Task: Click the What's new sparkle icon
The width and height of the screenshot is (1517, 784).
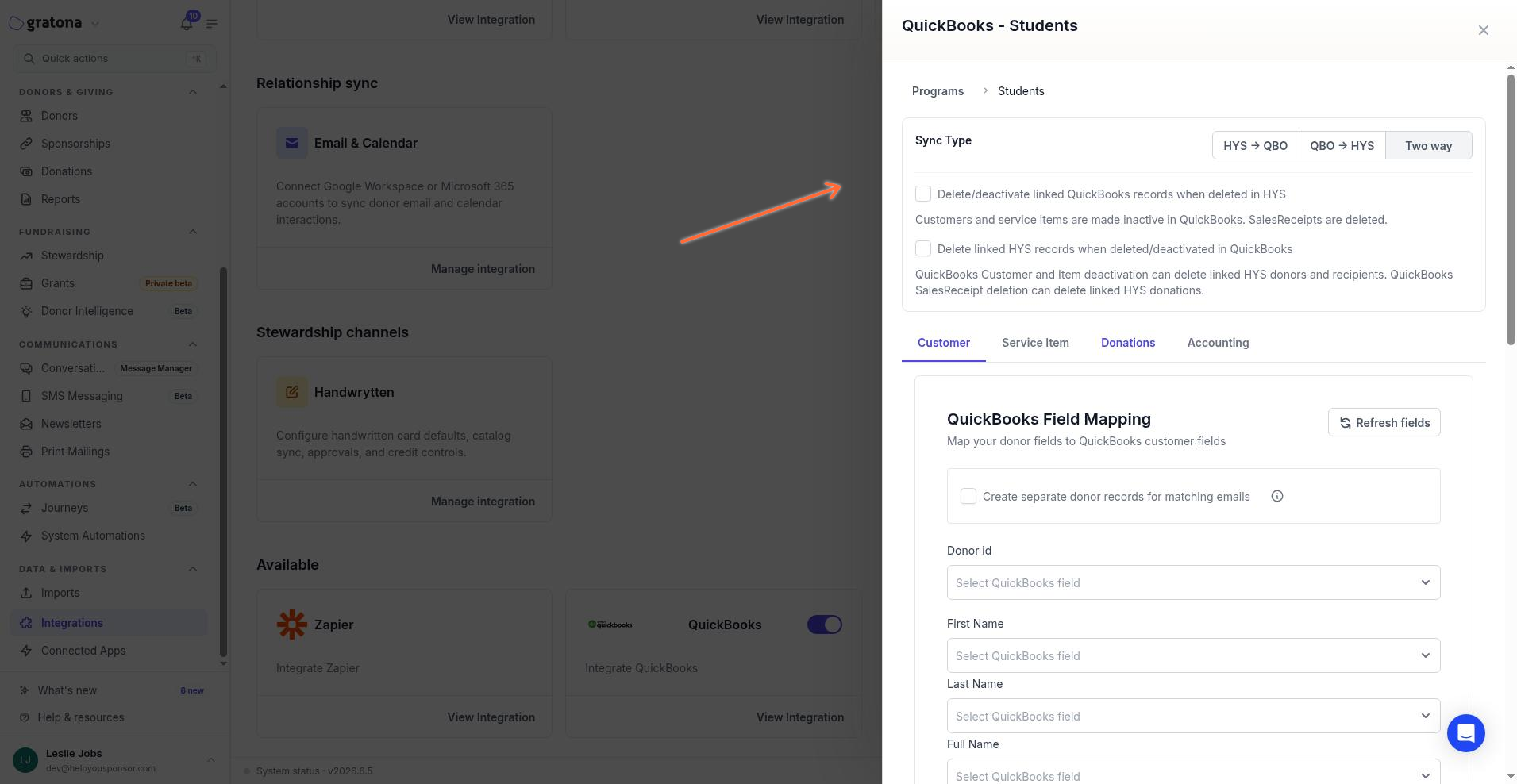Action: point(25,690)
